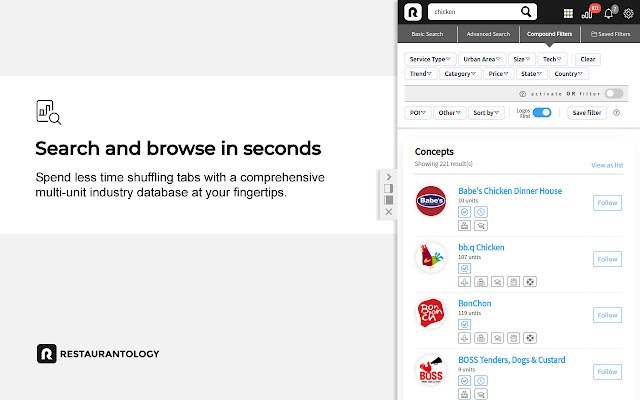
Task: Open the apps grid icon
Action: 568,13
